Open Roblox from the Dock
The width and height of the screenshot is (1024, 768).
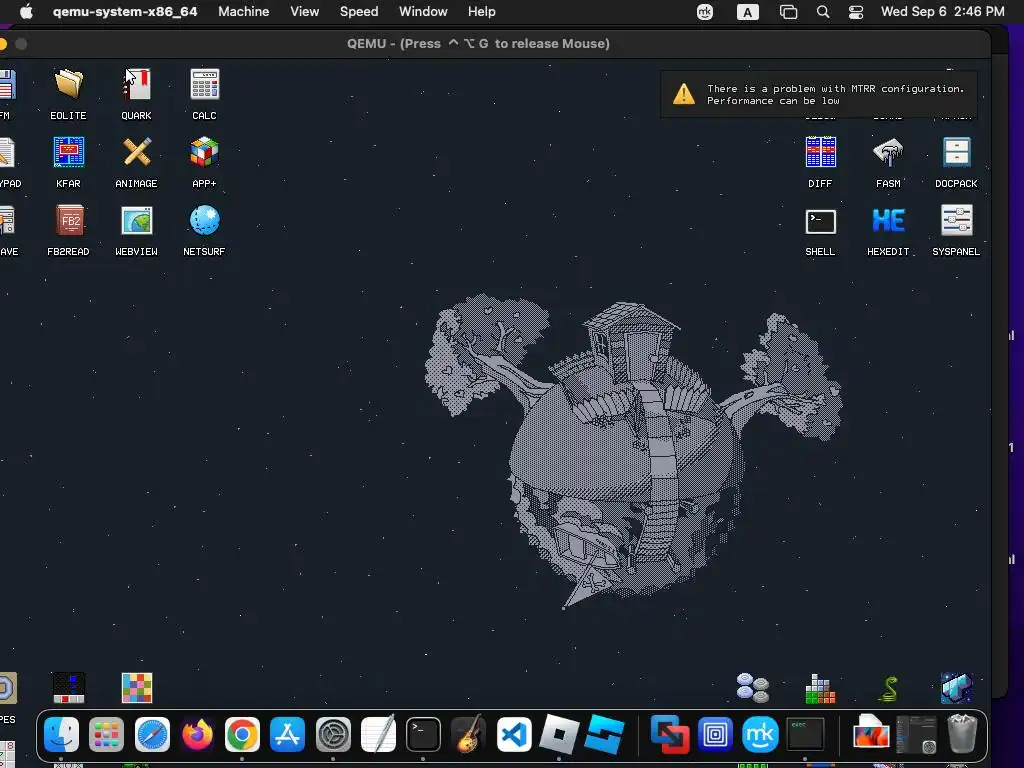[559, 735]
